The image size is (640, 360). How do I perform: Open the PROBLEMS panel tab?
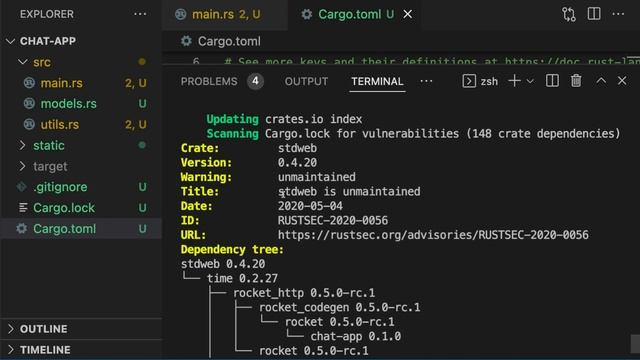(x=209, y=81)
